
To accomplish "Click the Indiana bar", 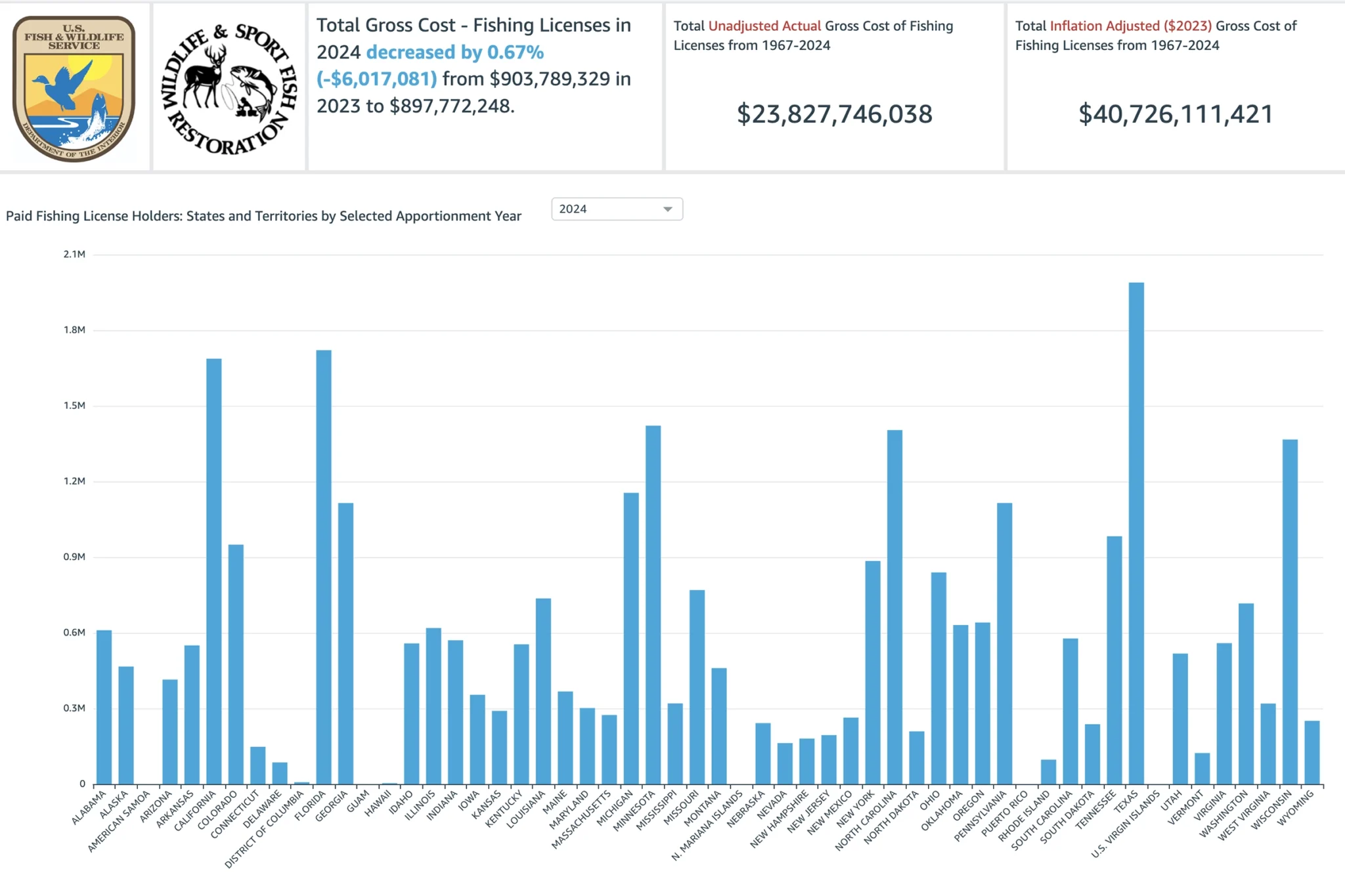I will (x=456, y=712).
